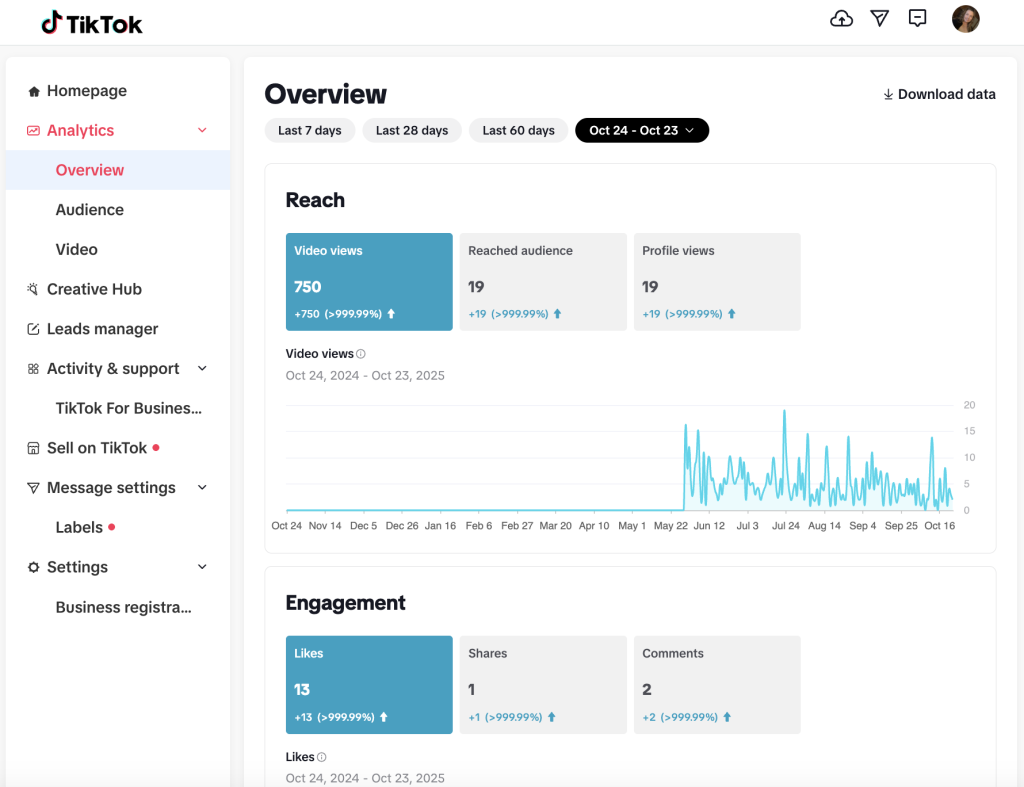1024x787 pixels.
Task: Open the cloud upload icon
Action: pos(841,18)
